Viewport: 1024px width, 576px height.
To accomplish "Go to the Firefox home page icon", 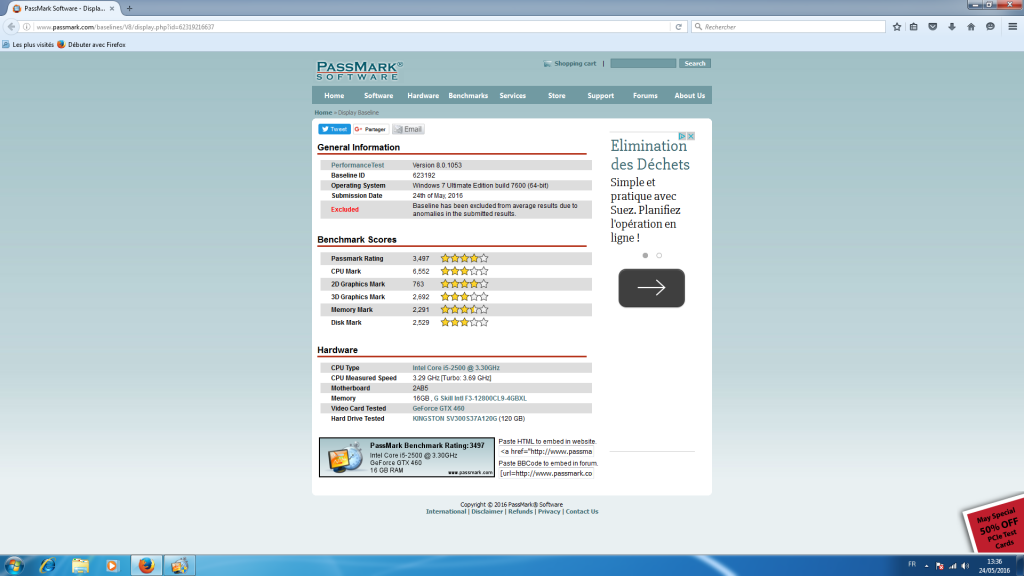I will [971, 27].
